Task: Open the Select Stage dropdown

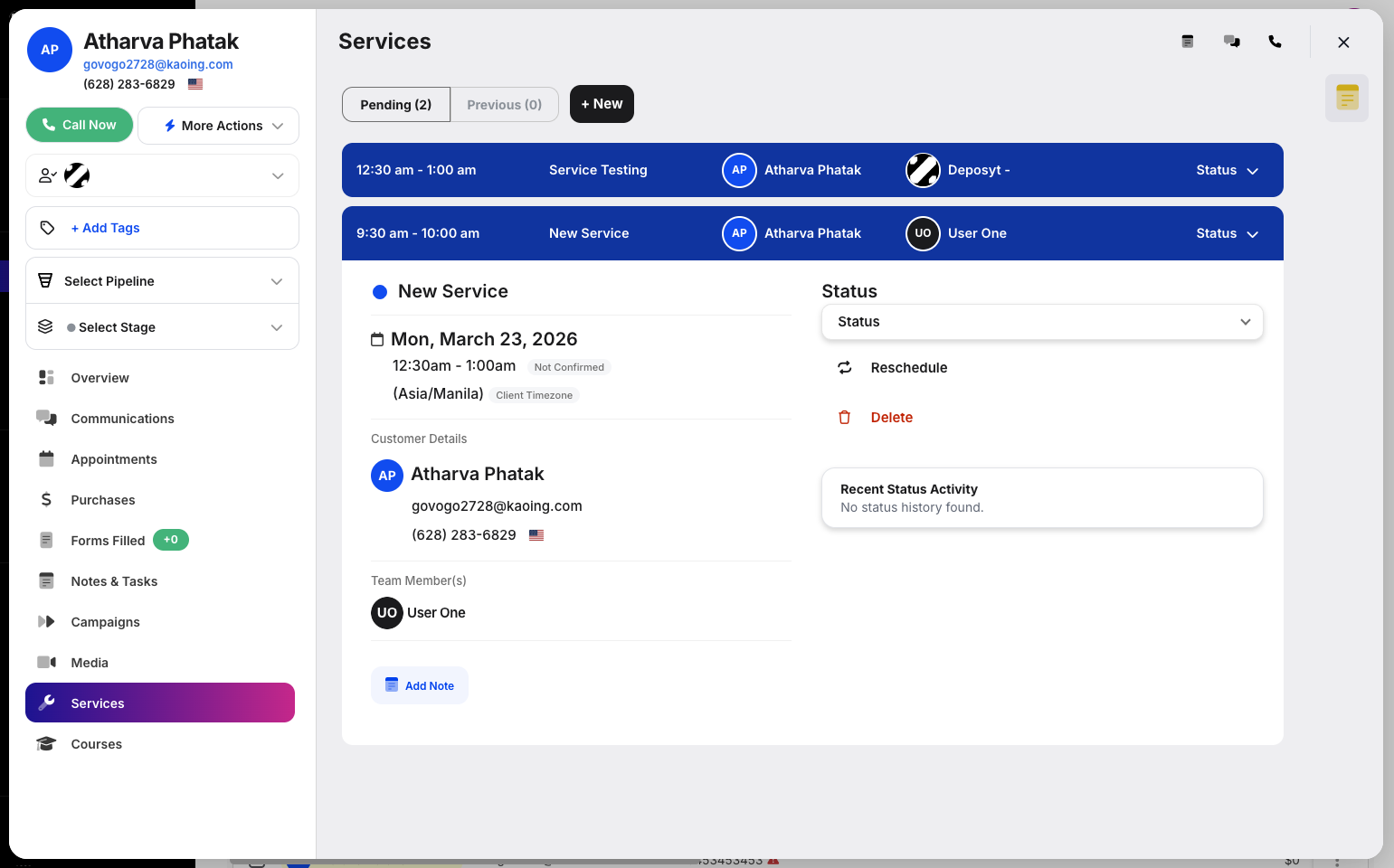Action: (162, 327)
